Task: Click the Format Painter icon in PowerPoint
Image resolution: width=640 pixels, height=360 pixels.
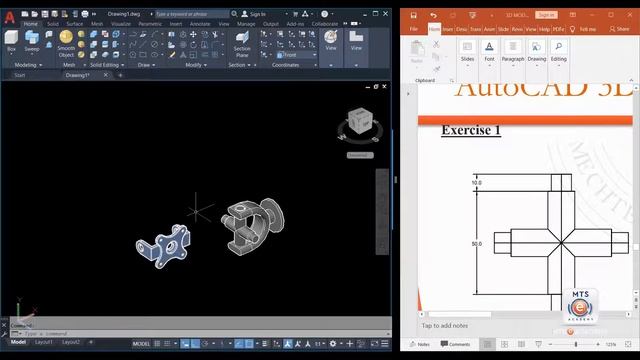Action: pyautogui.click(x=436, y=69)
